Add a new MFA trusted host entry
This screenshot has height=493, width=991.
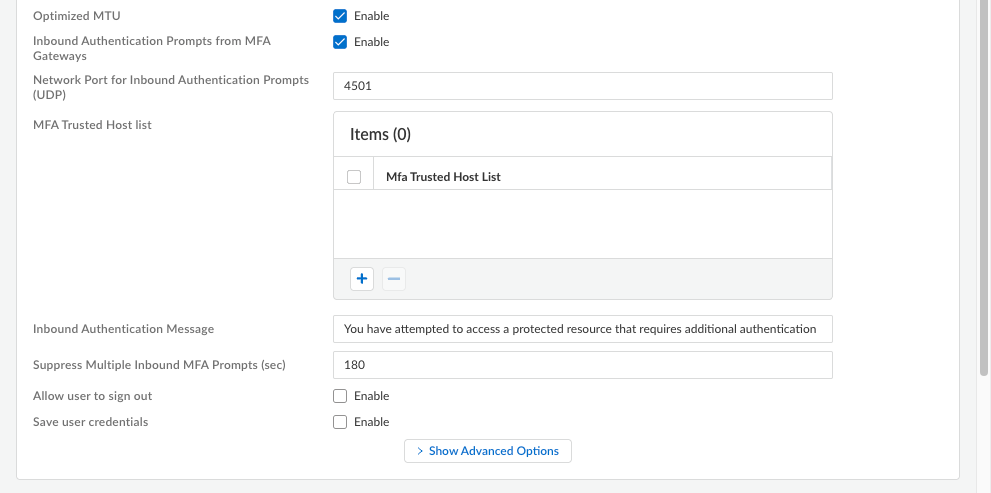(x=362, y=279)
